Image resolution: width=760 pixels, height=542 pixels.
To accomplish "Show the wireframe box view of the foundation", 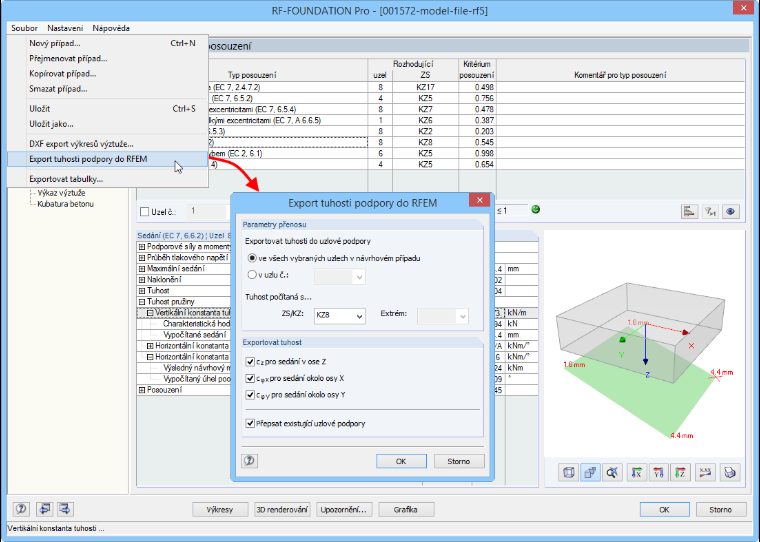I will click(x=569, y=472).
